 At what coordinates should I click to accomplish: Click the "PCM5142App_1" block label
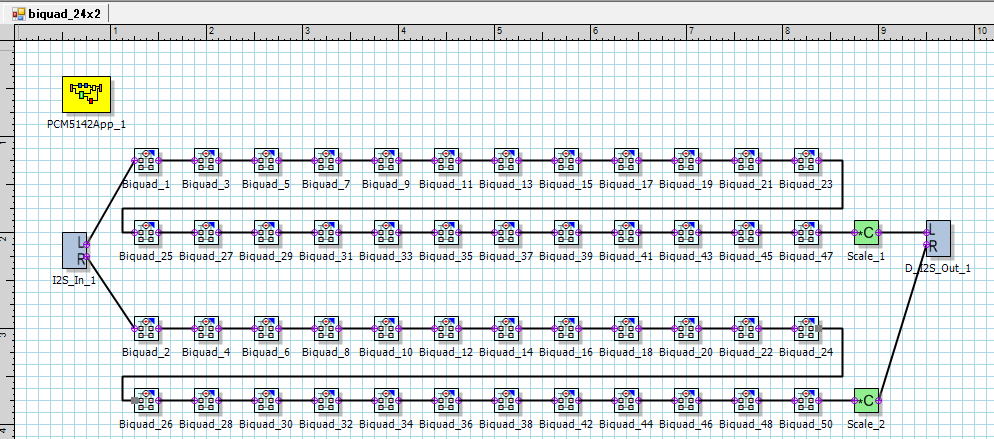coord(86,124)
